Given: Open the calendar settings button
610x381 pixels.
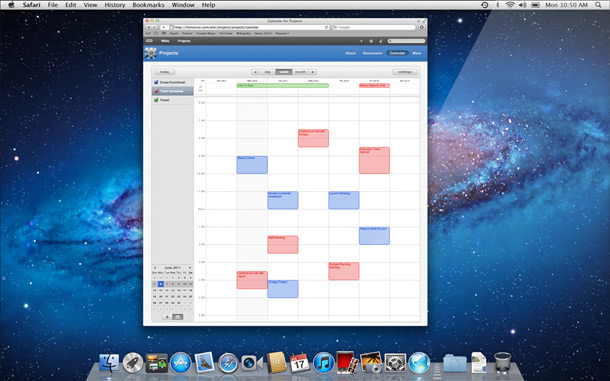Looking at the screenshot, I should [405, 72].
